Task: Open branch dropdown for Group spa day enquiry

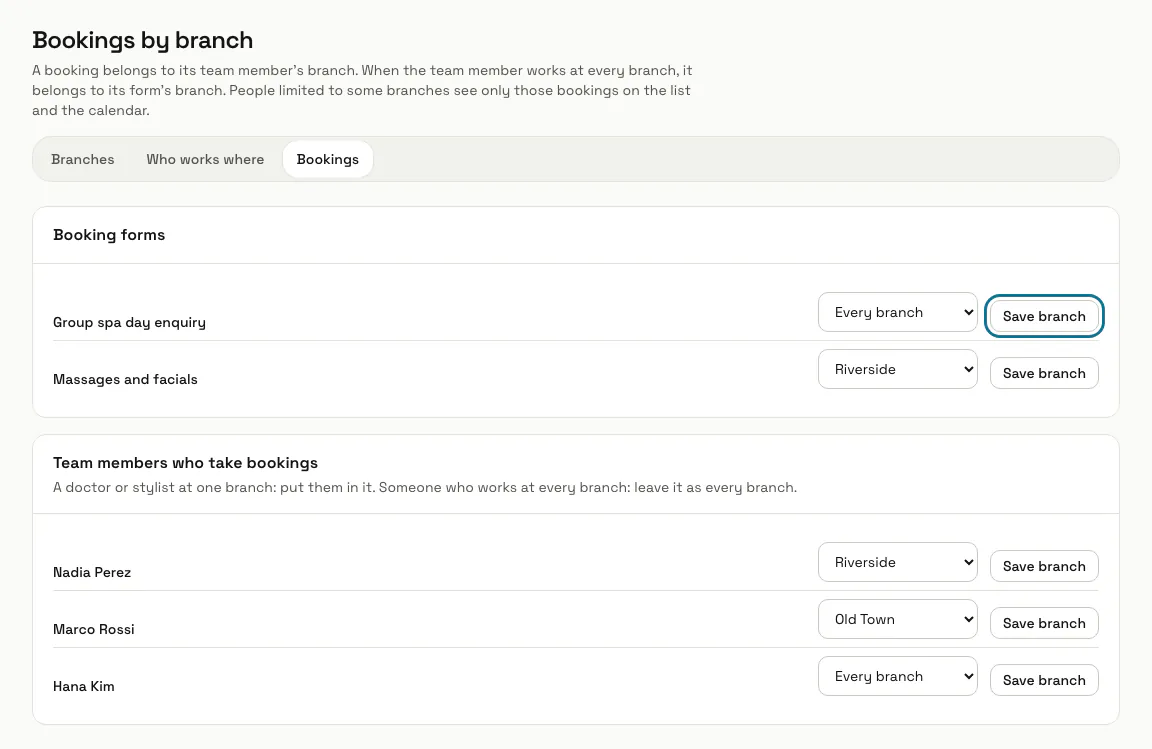Action: tap(898, 312)
